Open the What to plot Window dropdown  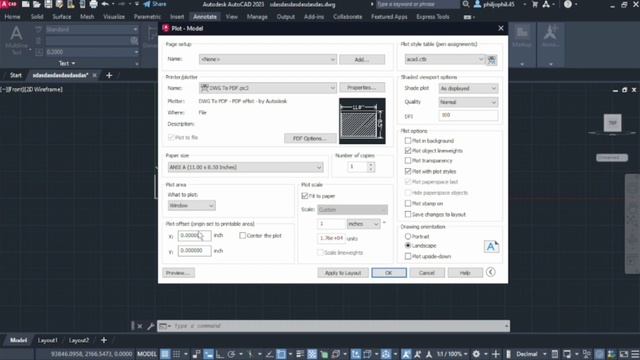pyautogui.click(x=191, y=205)
